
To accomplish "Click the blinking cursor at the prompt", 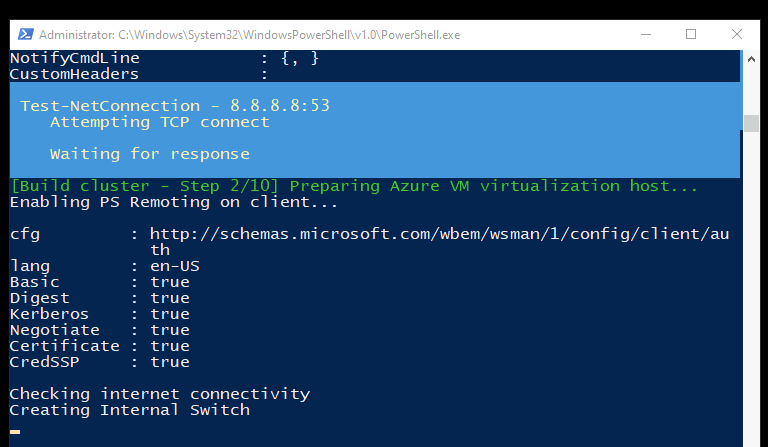I will tap(15, 432).
